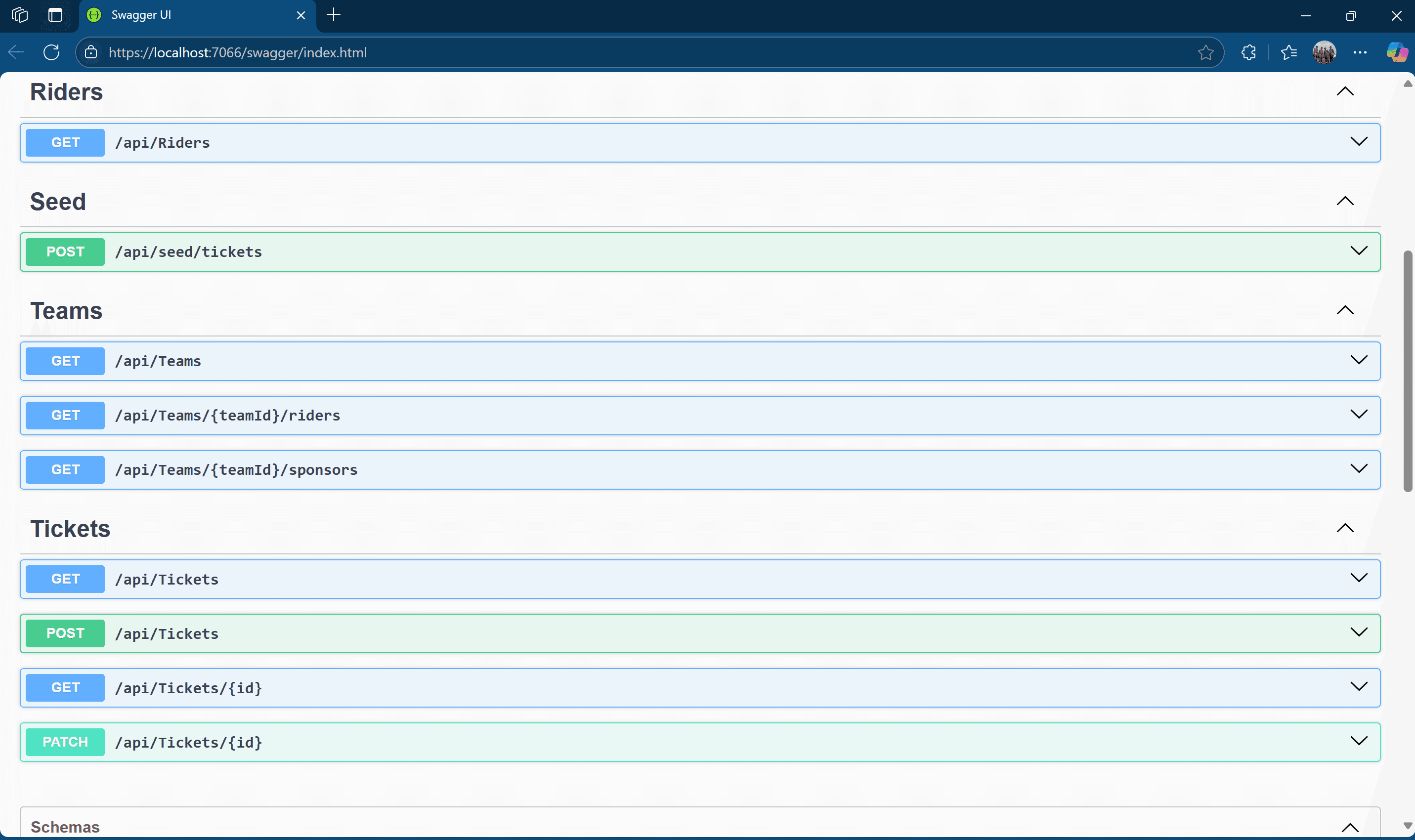Open Settings and more menu
The height and width of the screenshot is (840, 1415).
(1360, 53)
